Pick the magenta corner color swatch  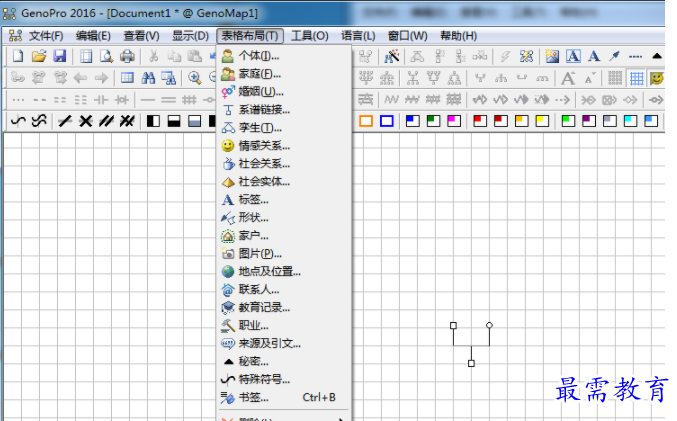pos(454,121)
